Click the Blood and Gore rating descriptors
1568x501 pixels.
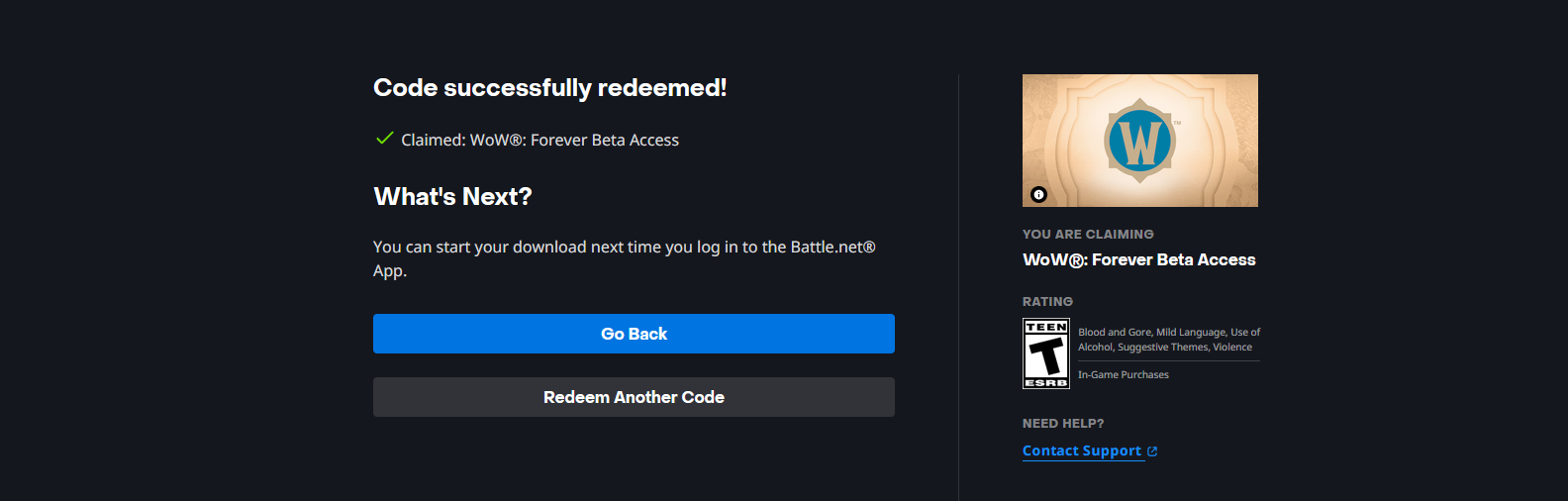point(1169,340)
